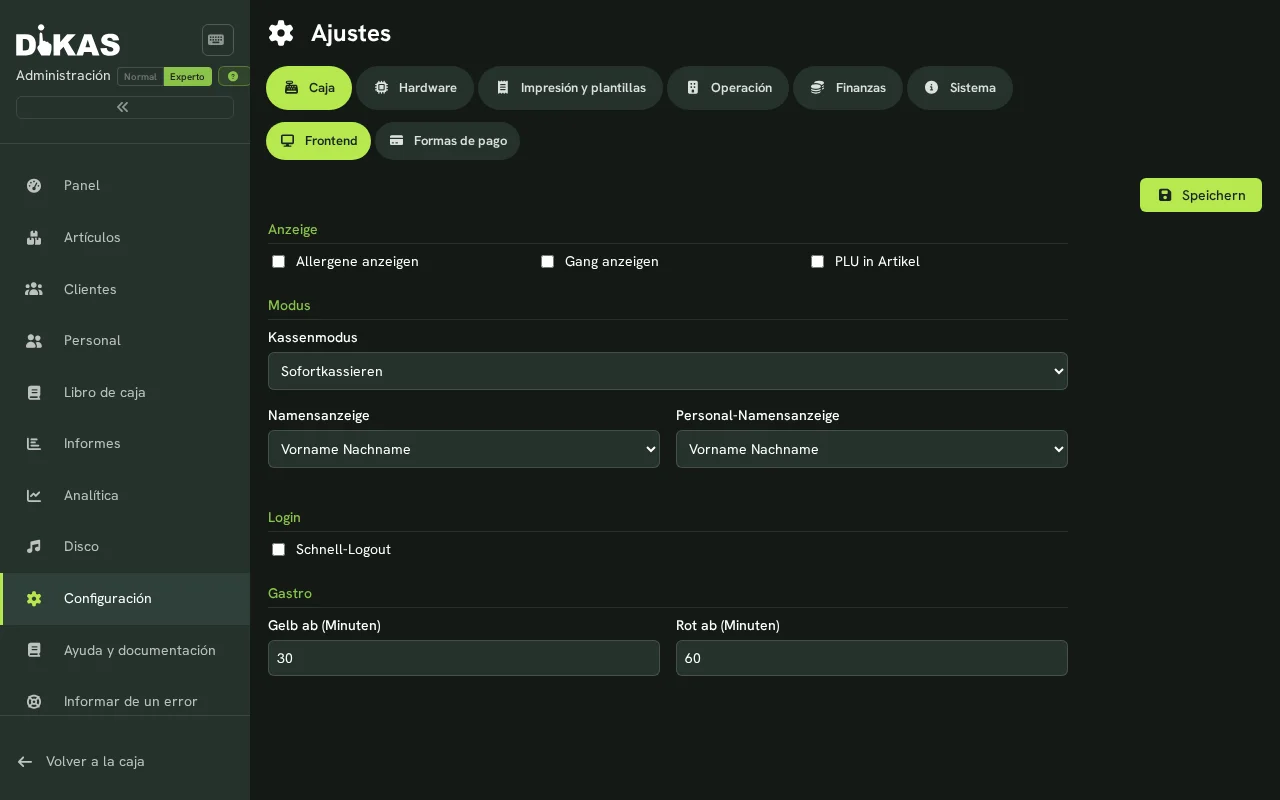The image size is (1280, 800).
Task: Click the info icon in Sistema tab
Action: [x=931, y=88]
